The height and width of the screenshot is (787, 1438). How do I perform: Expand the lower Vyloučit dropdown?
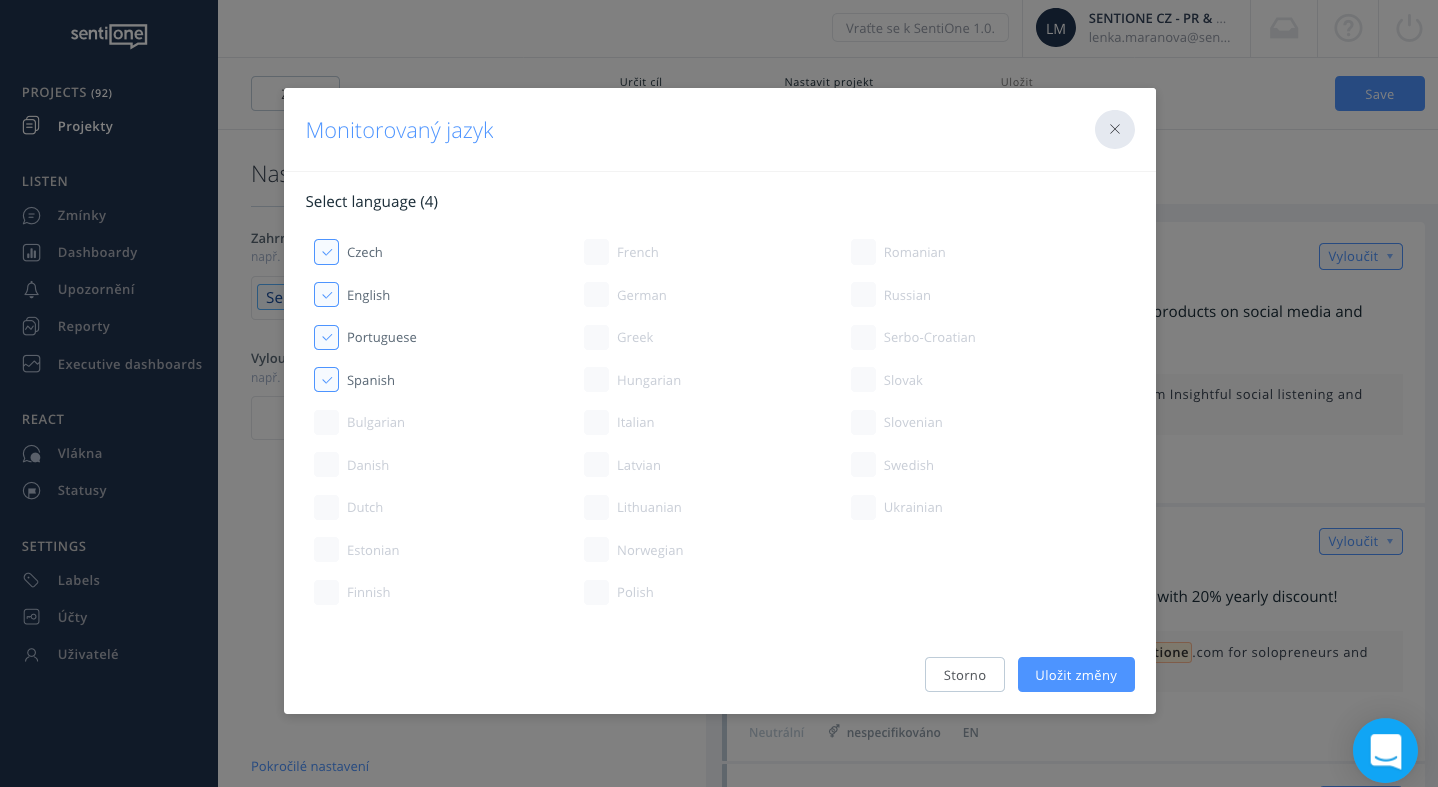point(1360,541)
